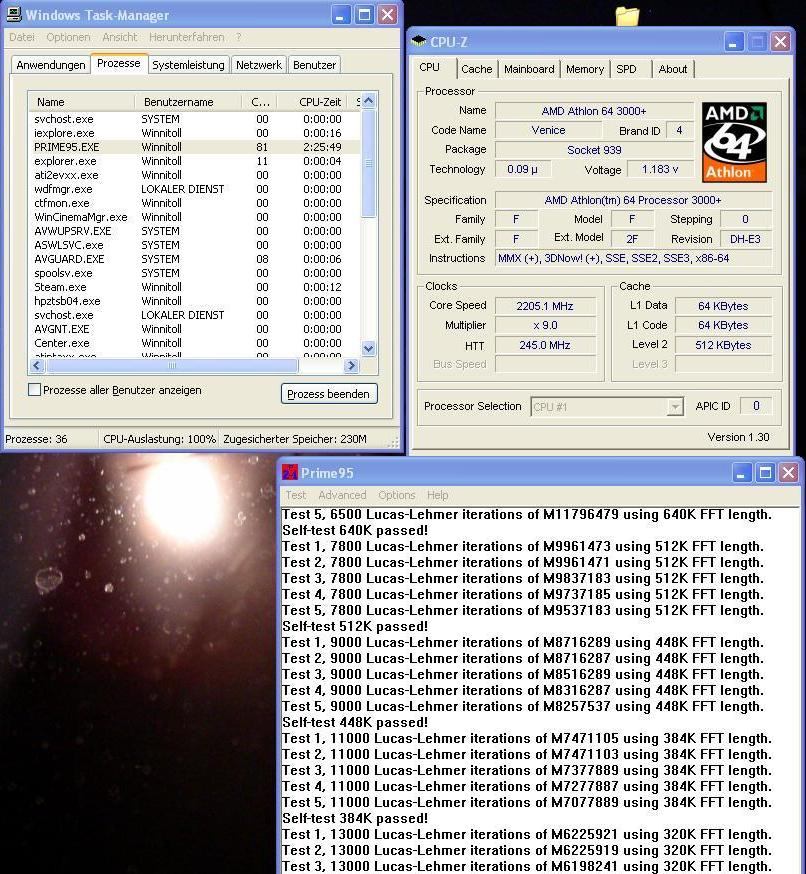Open the Optionen menu in Task-Manager
Screen dimensions: 806x874
68,37
